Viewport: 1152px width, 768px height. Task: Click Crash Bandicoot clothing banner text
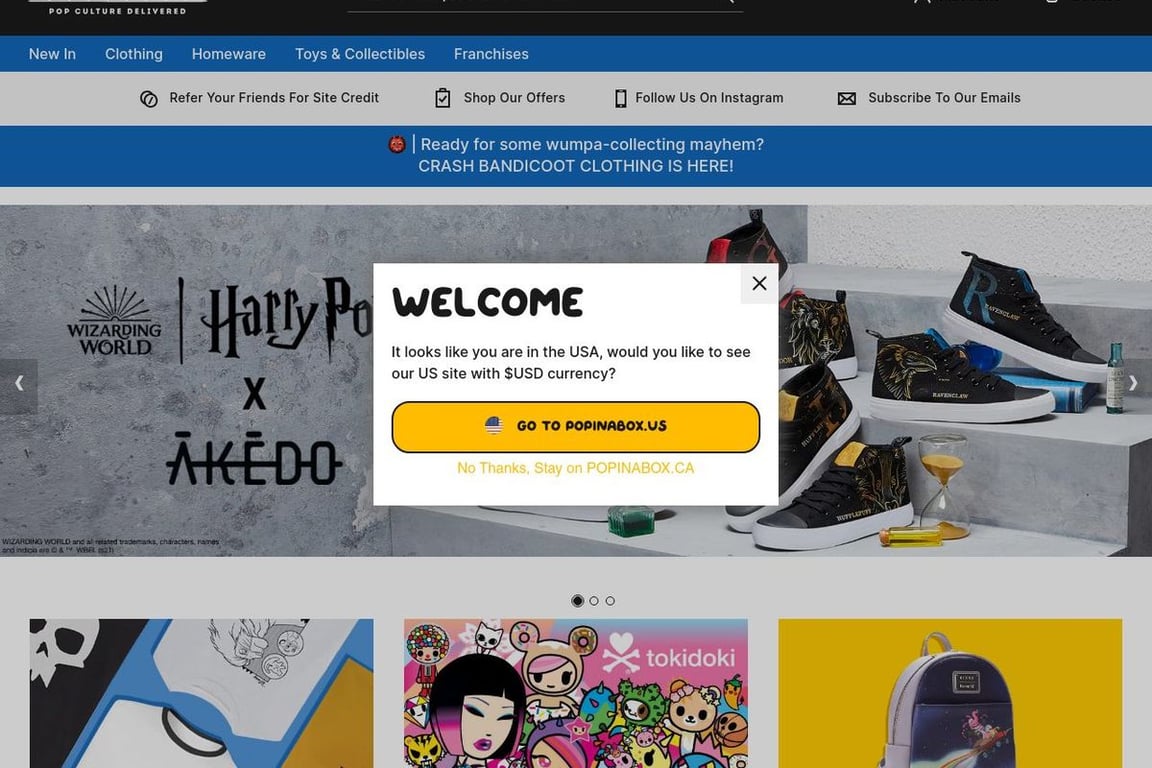click(576, 166)
